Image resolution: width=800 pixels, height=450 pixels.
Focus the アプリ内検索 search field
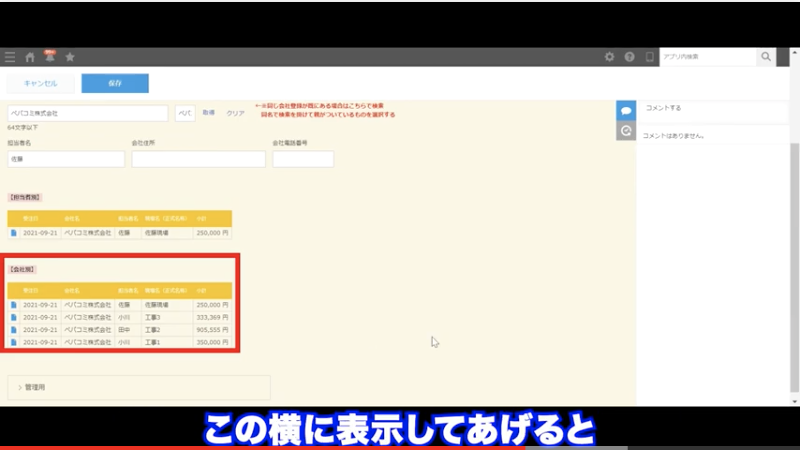pyautogui.click(x=707, y=57)
